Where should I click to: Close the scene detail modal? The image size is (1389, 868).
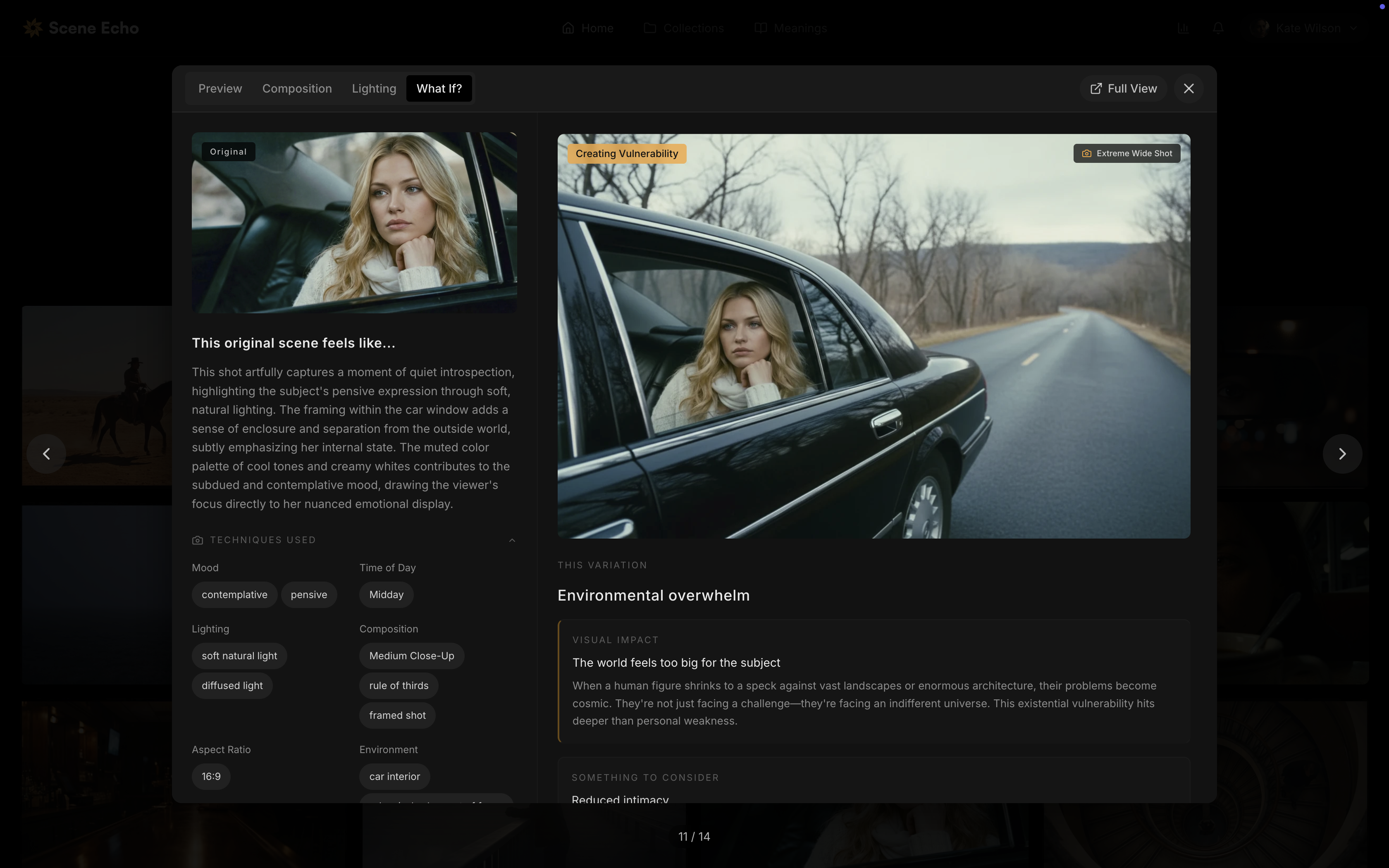[x=1189, y=88]
